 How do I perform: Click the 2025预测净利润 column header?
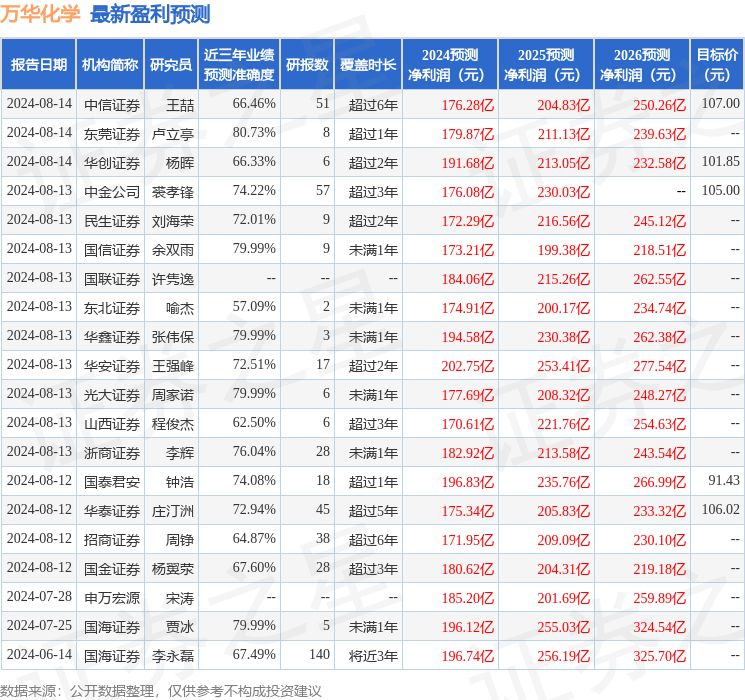click(546, 65)
